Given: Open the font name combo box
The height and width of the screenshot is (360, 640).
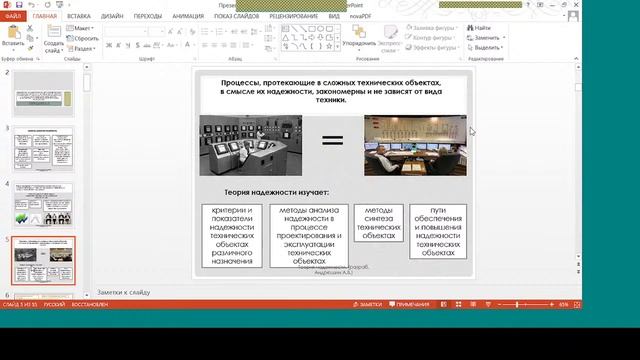Looking at the screenshot, I should coord(125,31).
